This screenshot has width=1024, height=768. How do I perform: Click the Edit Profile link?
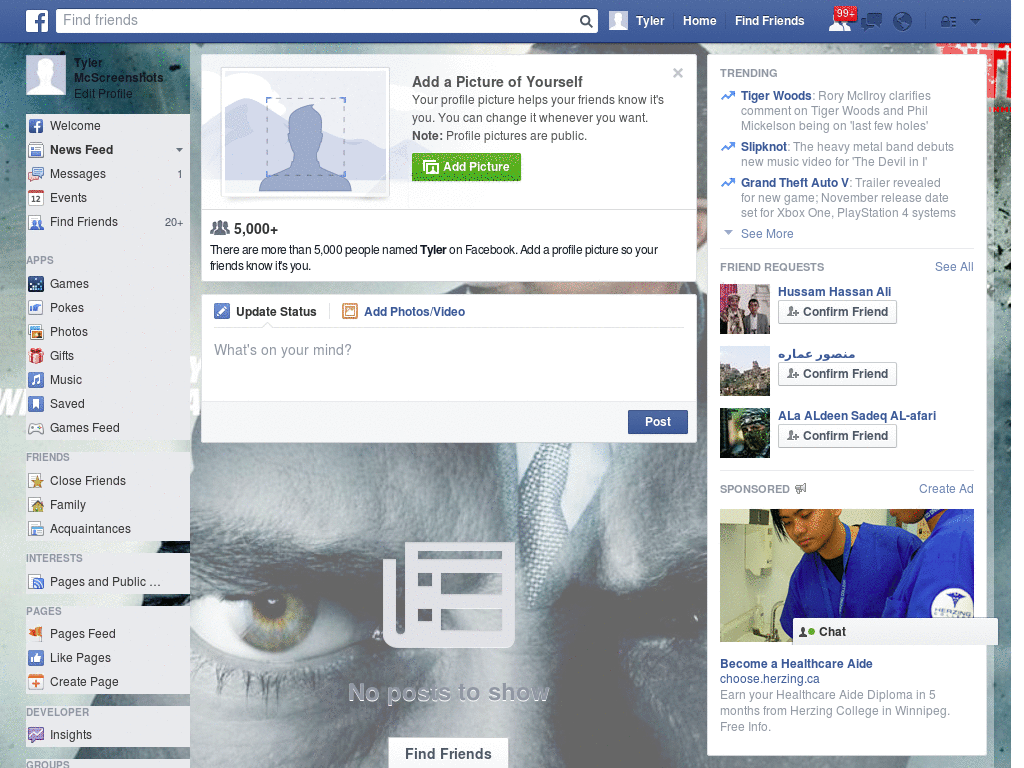pos(103,94)
